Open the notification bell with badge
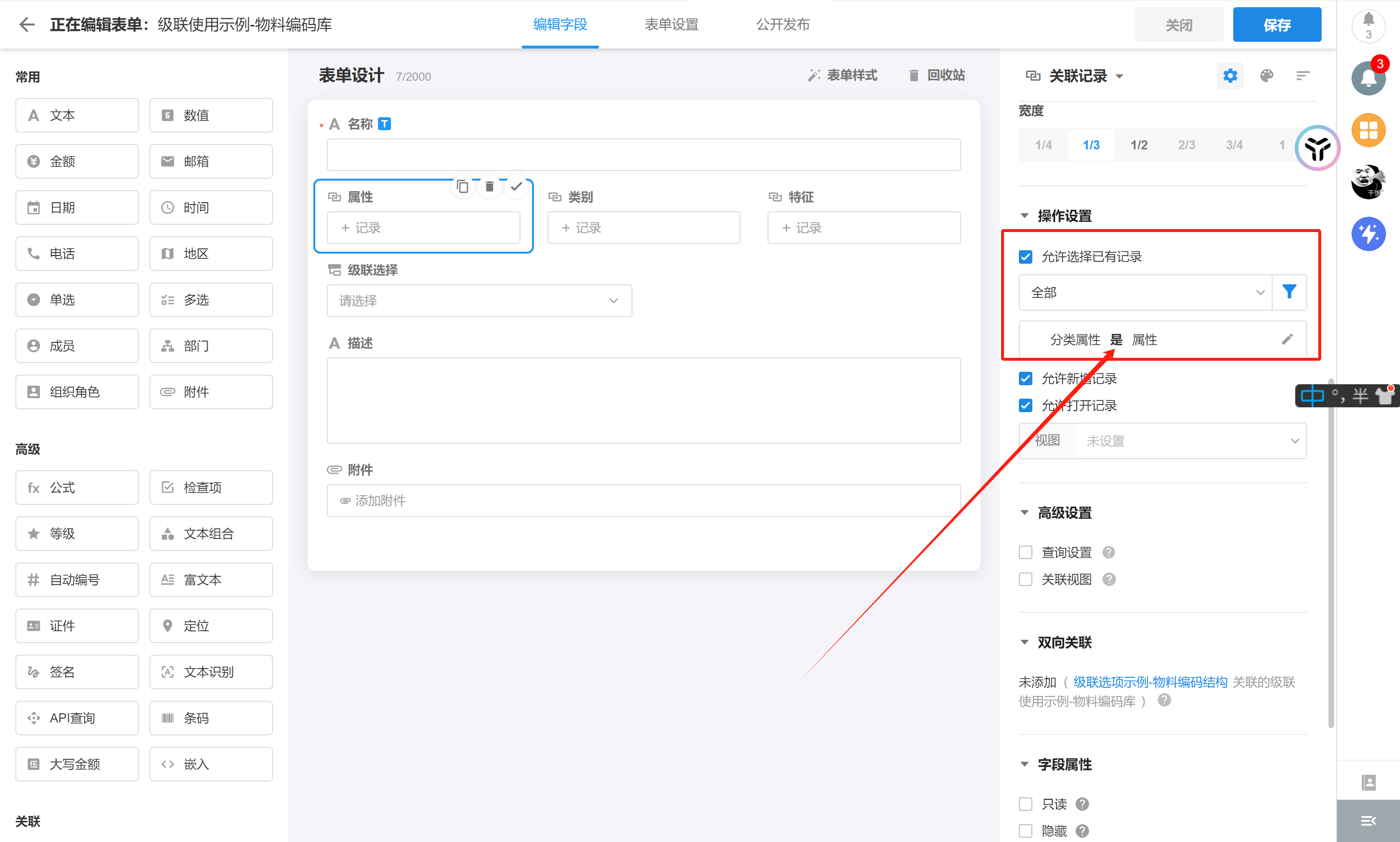Screen dimensions: 1400x842 pyautogui.click(x=1368, y=78)
